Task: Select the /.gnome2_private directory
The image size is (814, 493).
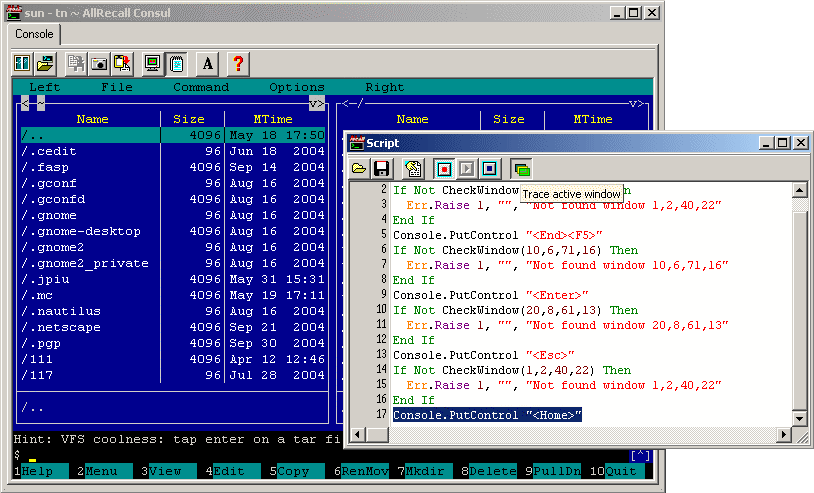Action: (x=173, y=263)
